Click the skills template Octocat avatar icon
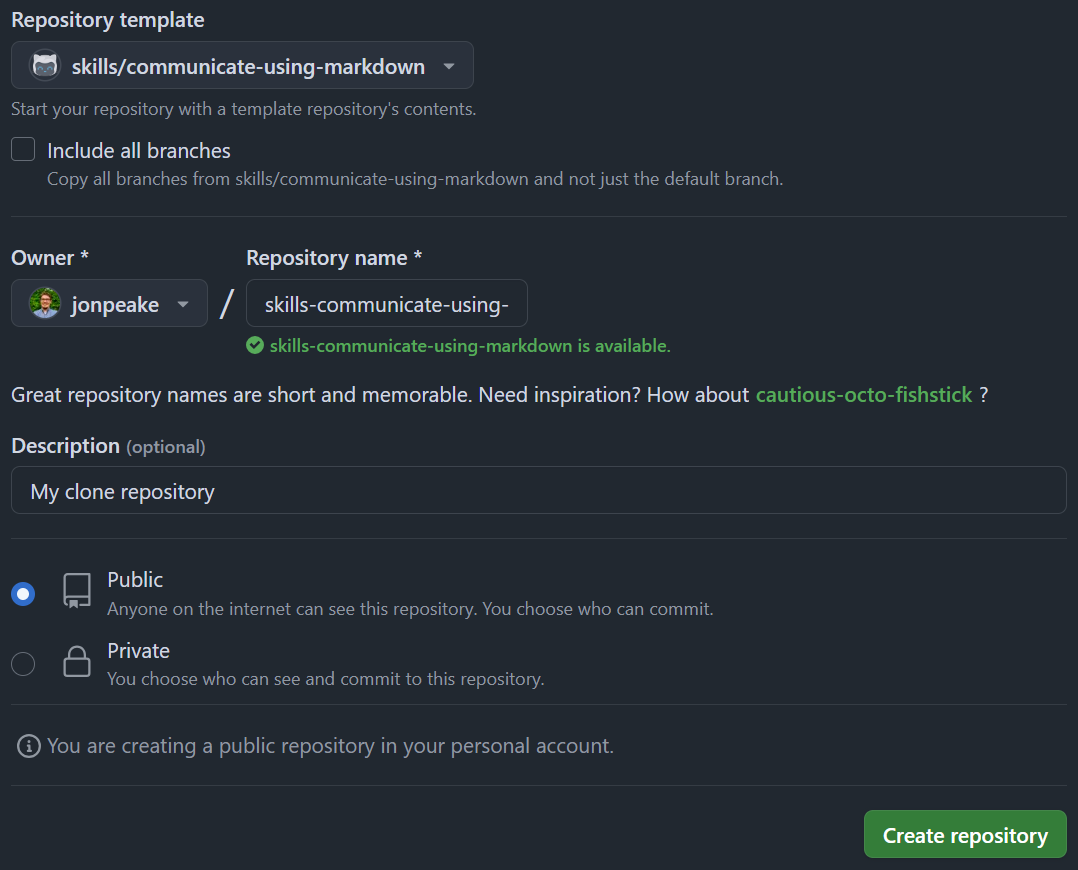The width and height of the screenshot is (1078, 870). click(45, 66)
